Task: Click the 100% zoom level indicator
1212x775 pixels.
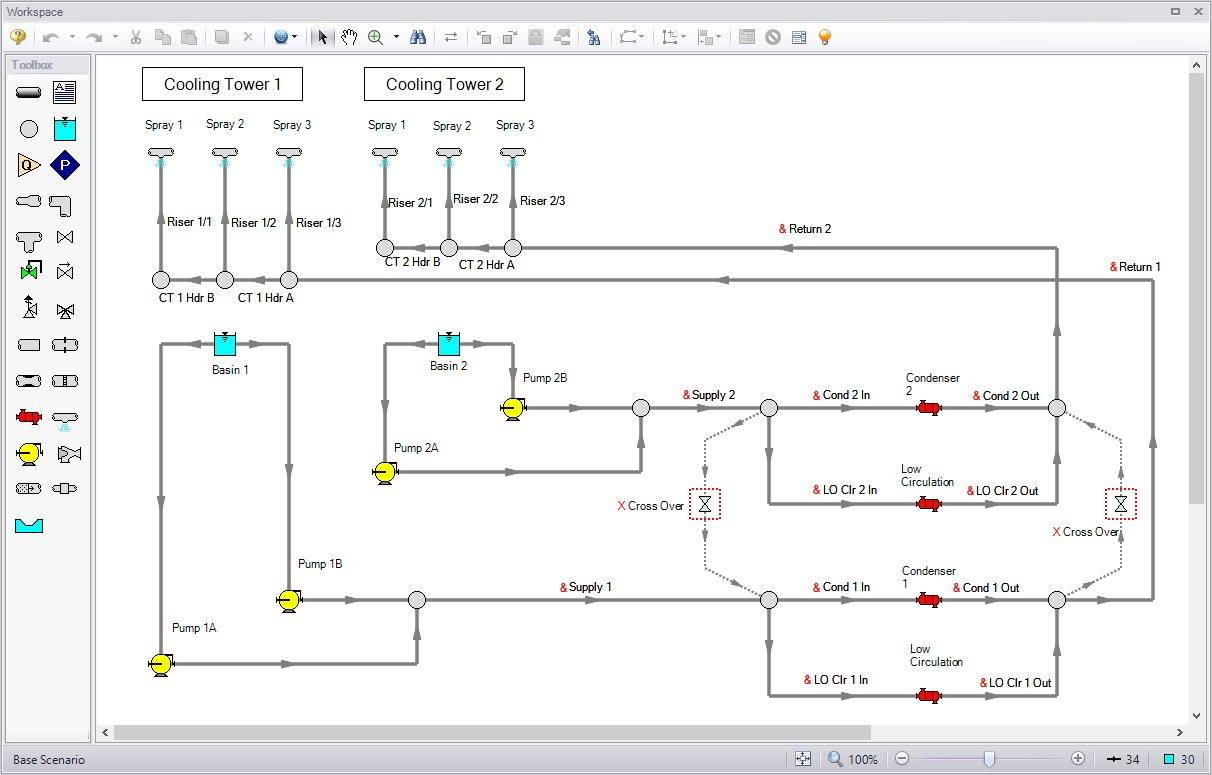Action: click(x=853, y=760)
